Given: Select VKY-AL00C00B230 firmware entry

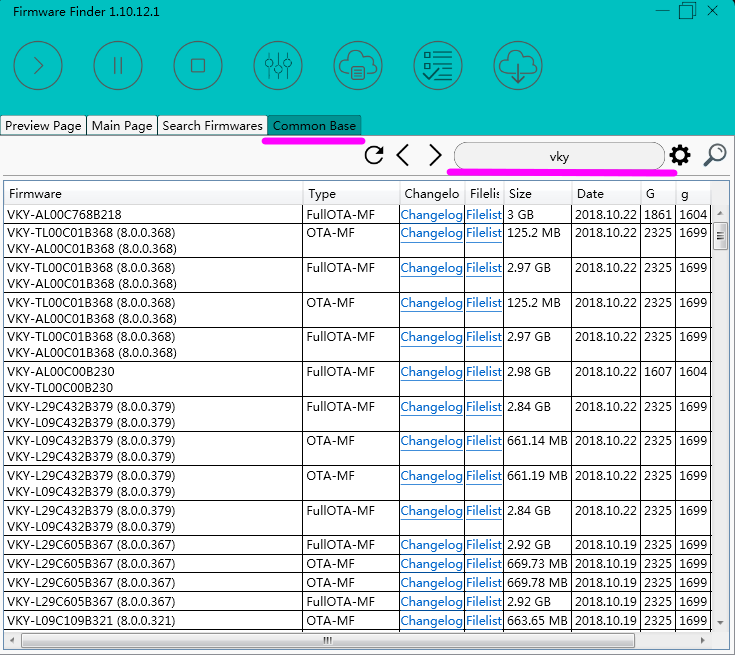Looking at the screenshot, I should [60, 372].
